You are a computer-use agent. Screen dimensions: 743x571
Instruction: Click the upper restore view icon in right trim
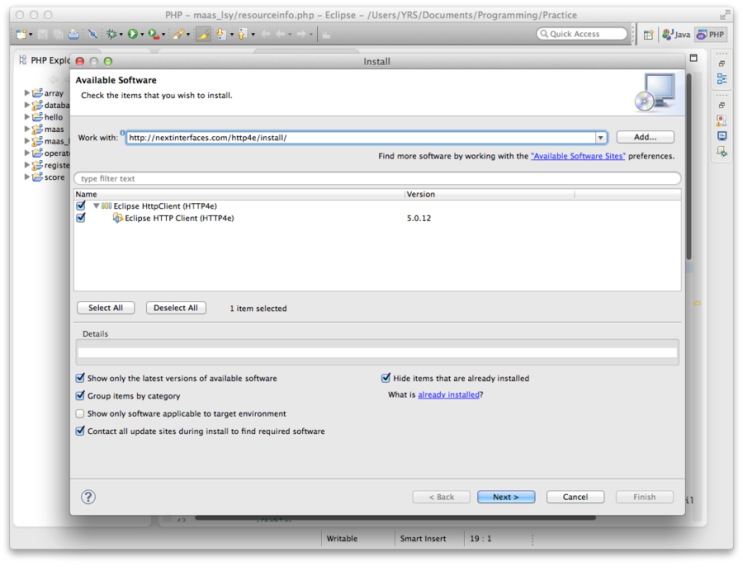[722, 63]
